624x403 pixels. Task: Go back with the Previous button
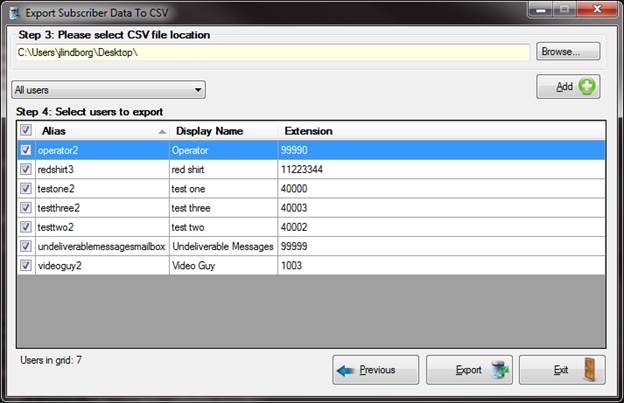(376, 370)
